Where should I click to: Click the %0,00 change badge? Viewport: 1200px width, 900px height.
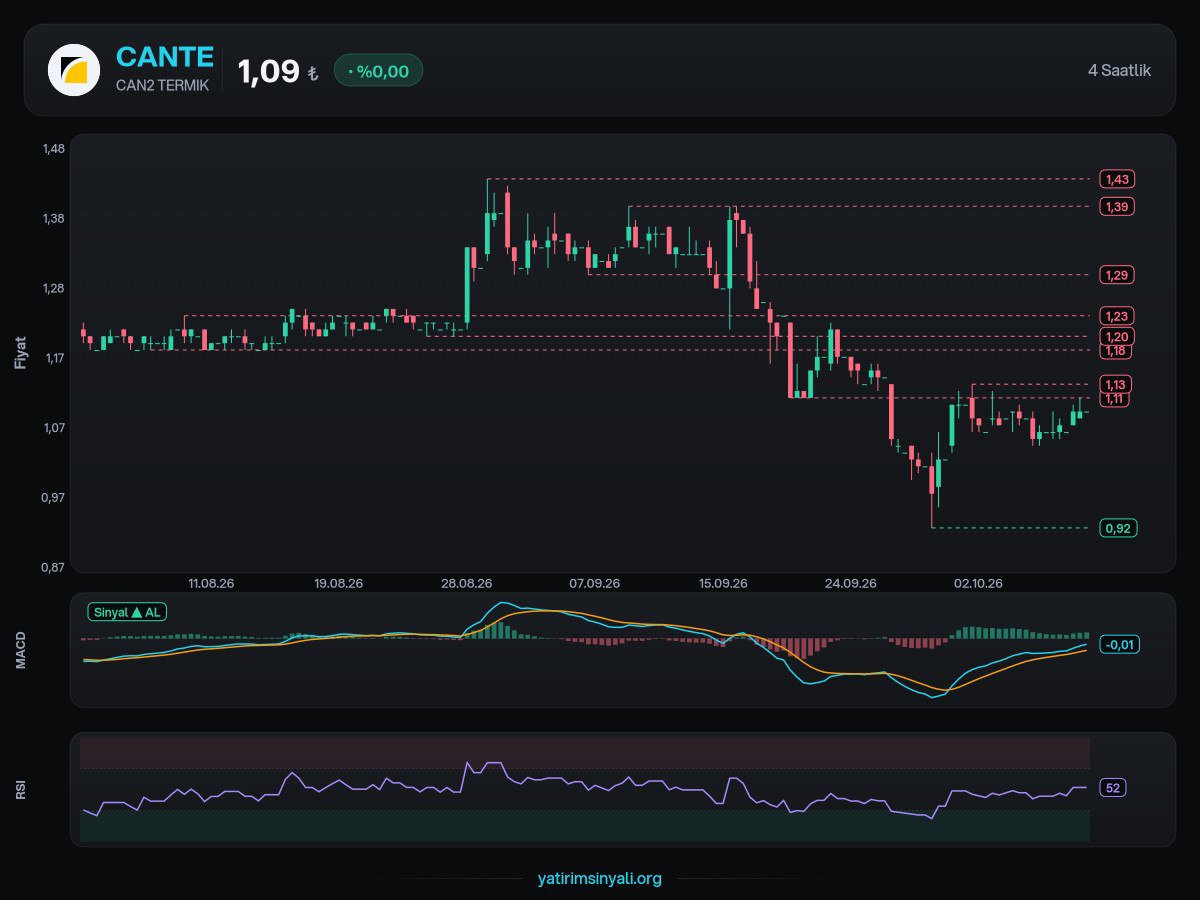tap(378, 70)
